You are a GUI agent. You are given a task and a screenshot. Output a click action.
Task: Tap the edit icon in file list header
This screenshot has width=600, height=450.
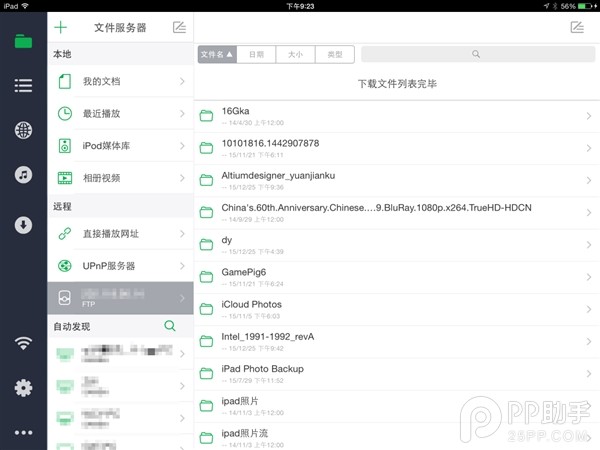tap(577, 27)
